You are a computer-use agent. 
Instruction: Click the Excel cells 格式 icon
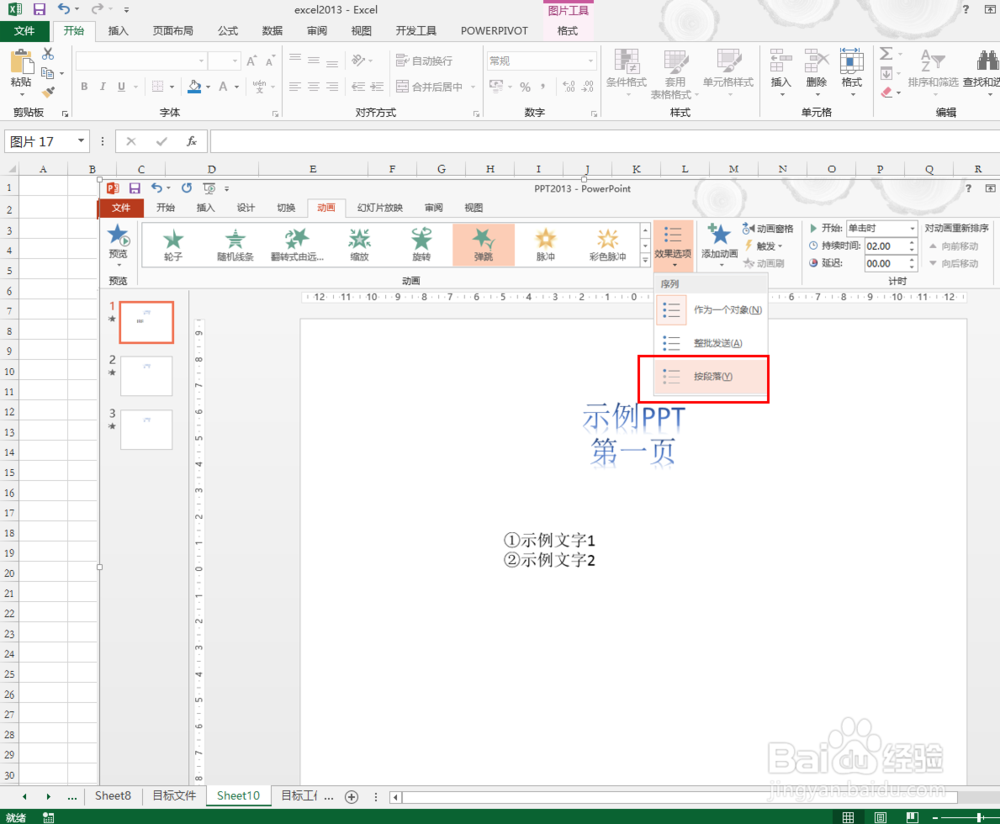851,62
